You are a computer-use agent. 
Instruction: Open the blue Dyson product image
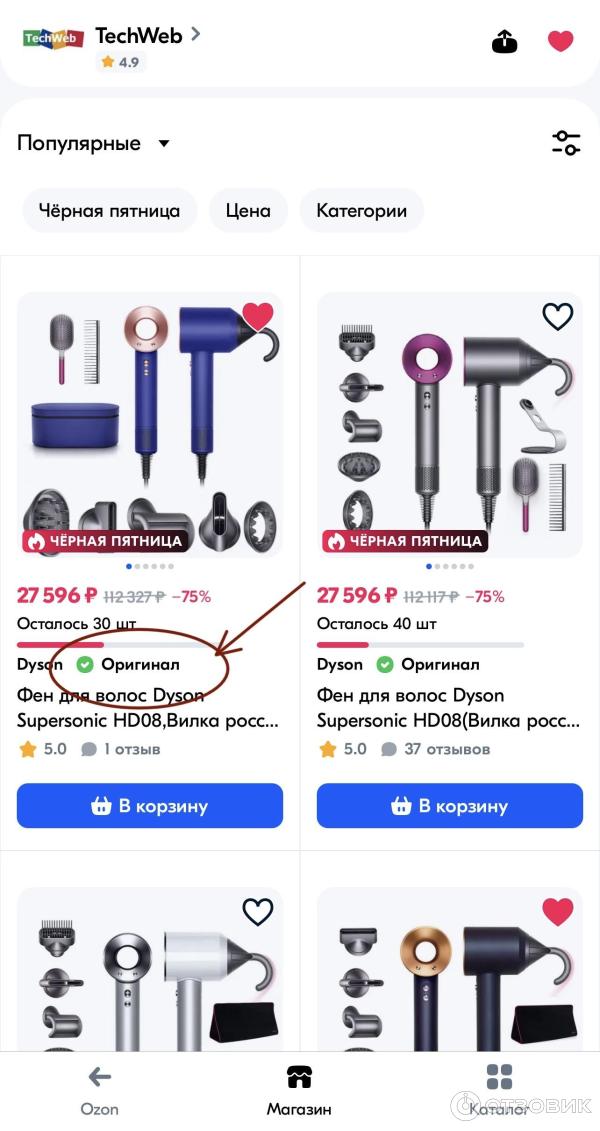150,424
